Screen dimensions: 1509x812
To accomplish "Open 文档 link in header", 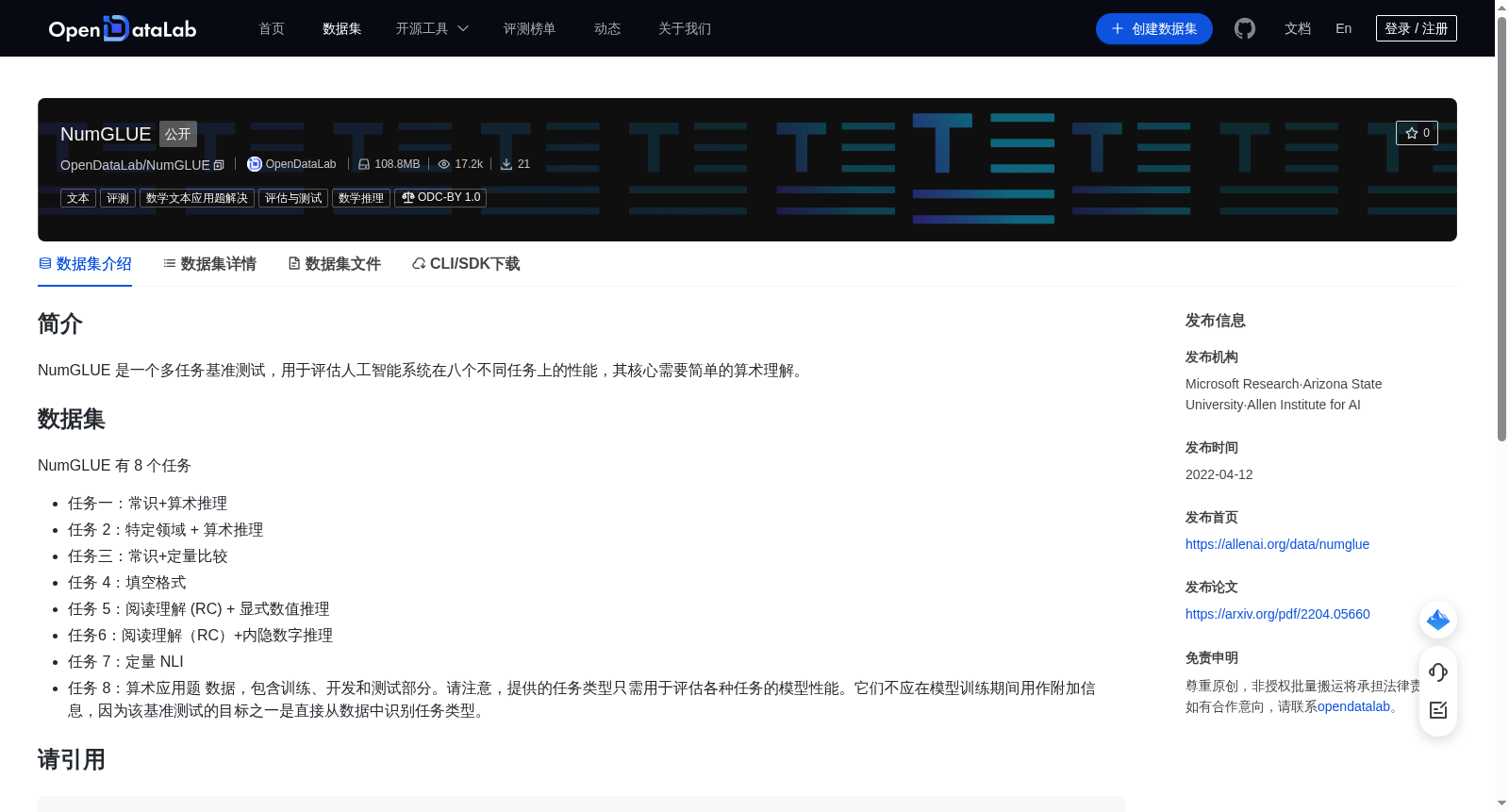I will point(1298,28).
